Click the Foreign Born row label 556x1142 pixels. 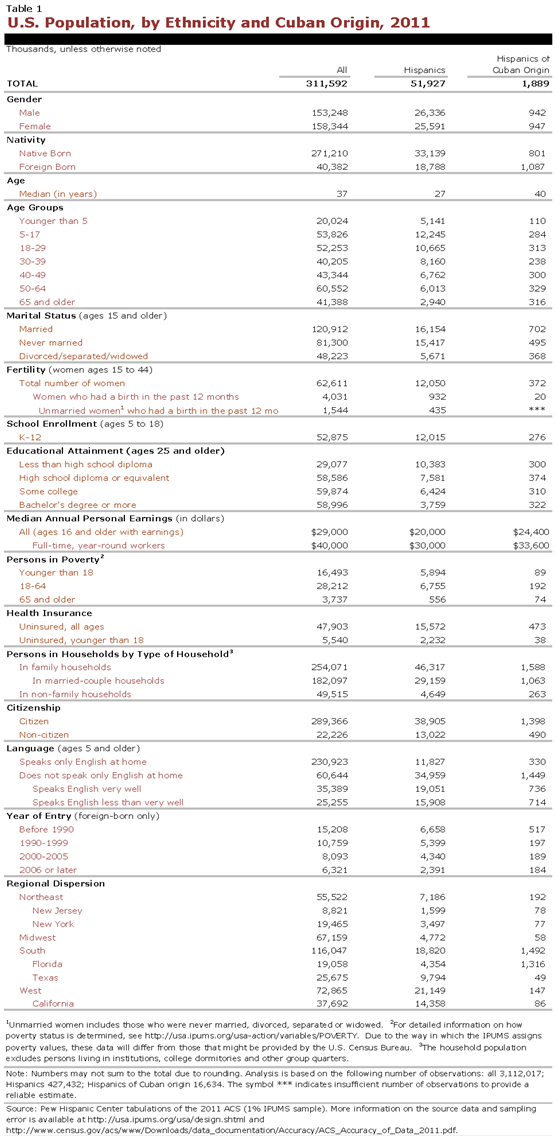pyautogui.click(x=45, y=167)
